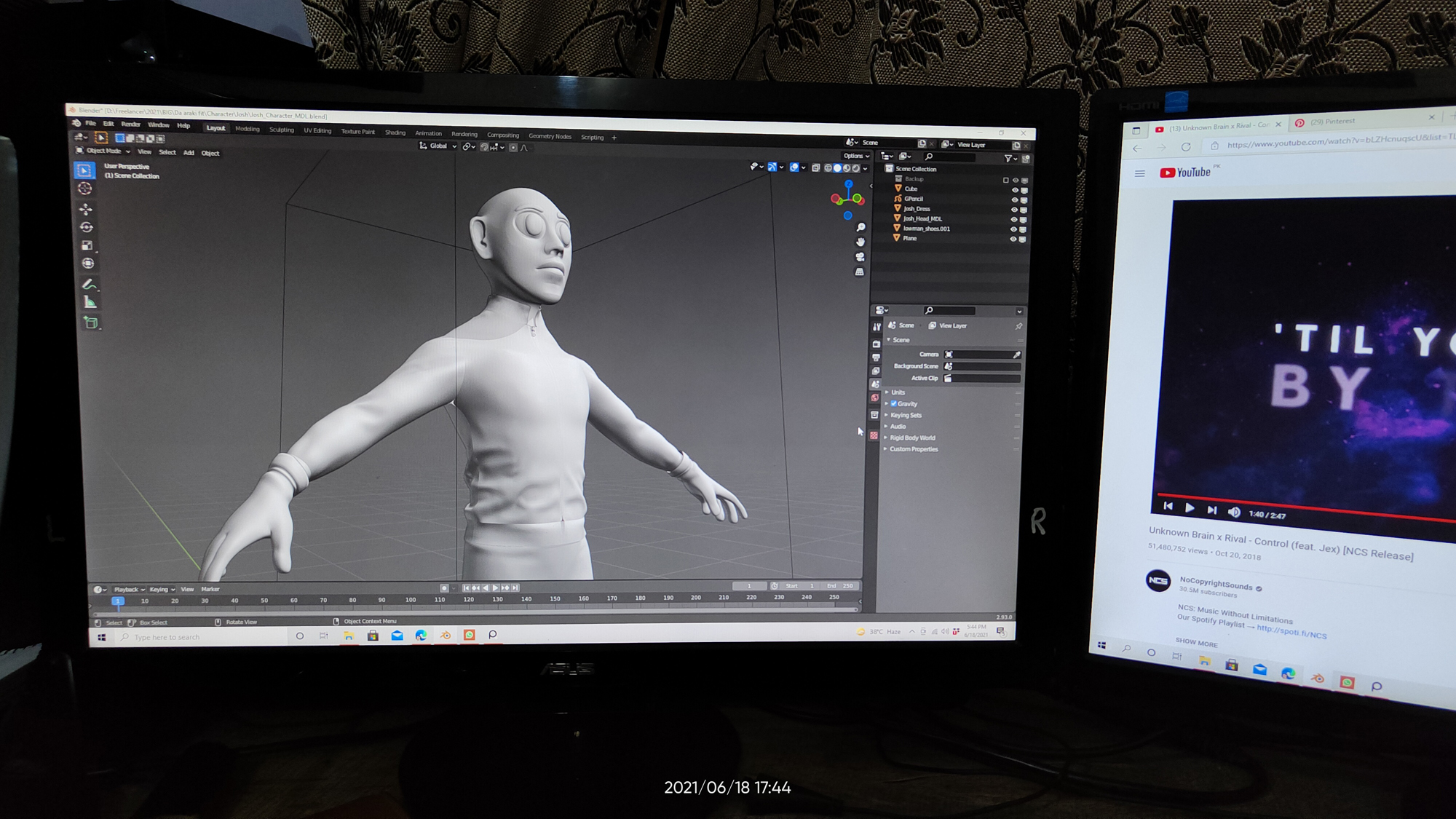This screenshot has height=819, width=1456.
Task: Open the Render menu in Blender
Action: (x=130, y=124)
